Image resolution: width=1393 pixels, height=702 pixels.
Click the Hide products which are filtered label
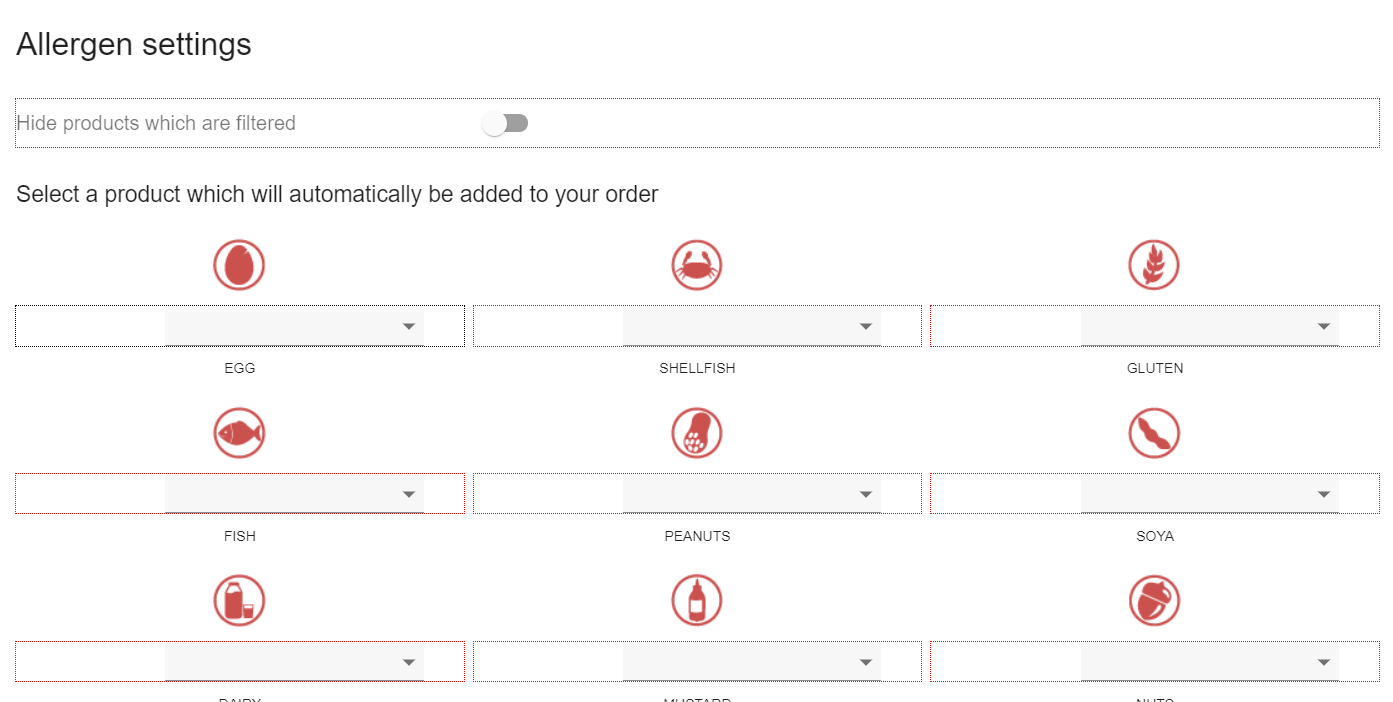click(156, 123)
